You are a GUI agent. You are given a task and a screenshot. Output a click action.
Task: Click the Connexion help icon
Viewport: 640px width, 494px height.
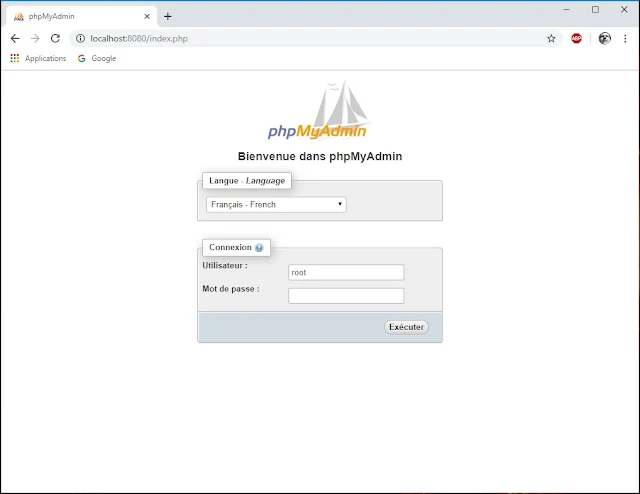(x=259, y=247)
